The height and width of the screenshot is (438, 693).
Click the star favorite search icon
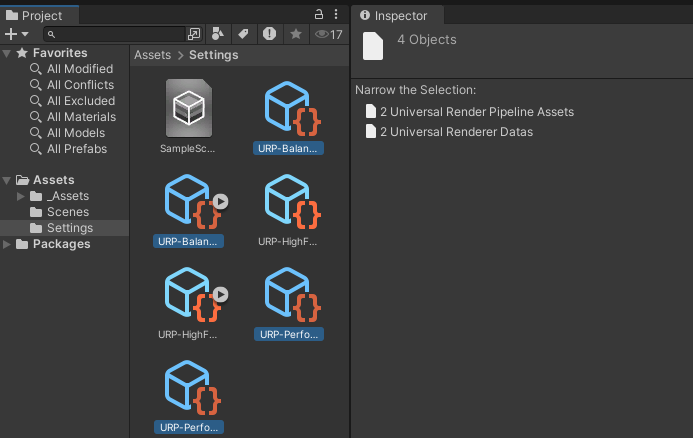[296, 34]
